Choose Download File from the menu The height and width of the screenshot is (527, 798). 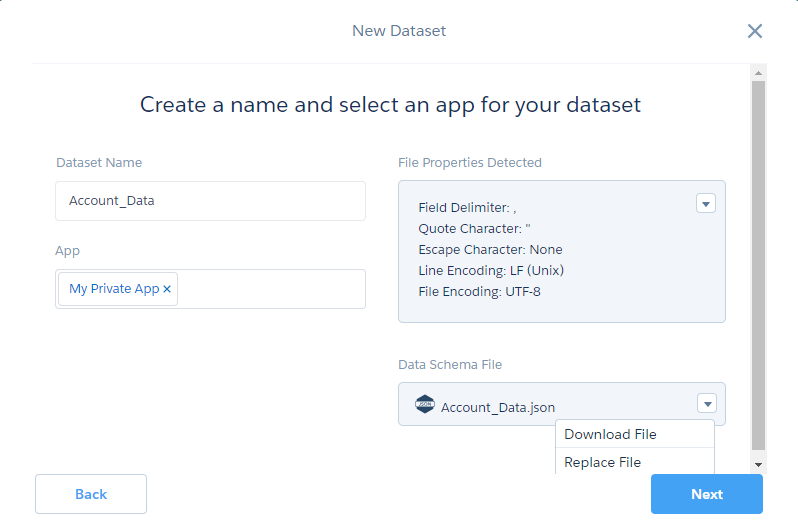610,434
